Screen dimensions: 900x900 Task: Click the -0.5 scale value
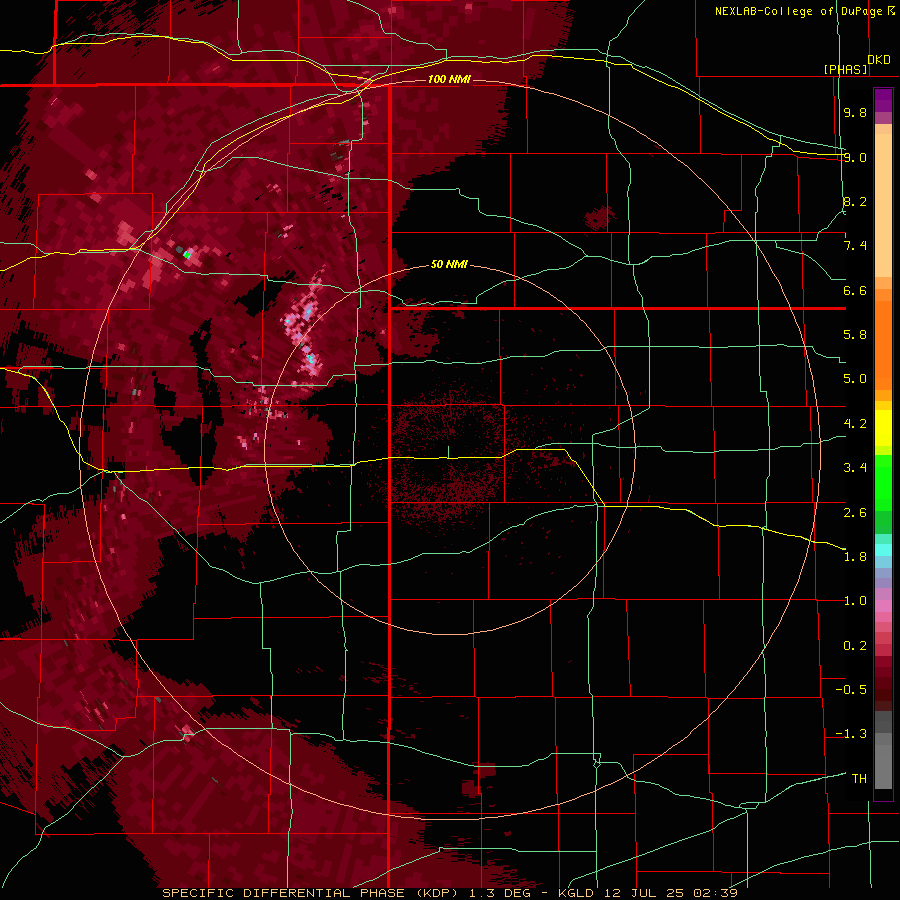(851, 690)
